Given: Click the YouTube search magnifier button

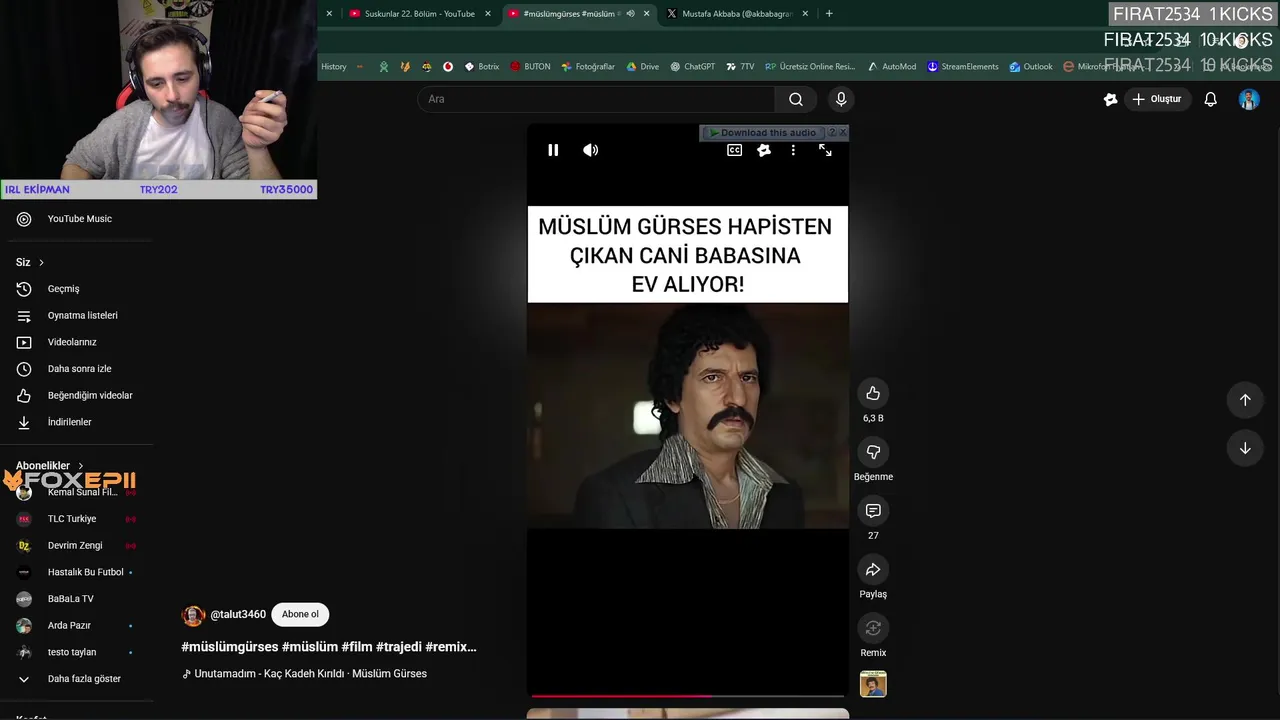Looking at the screenshot, I should click(796, 99).
